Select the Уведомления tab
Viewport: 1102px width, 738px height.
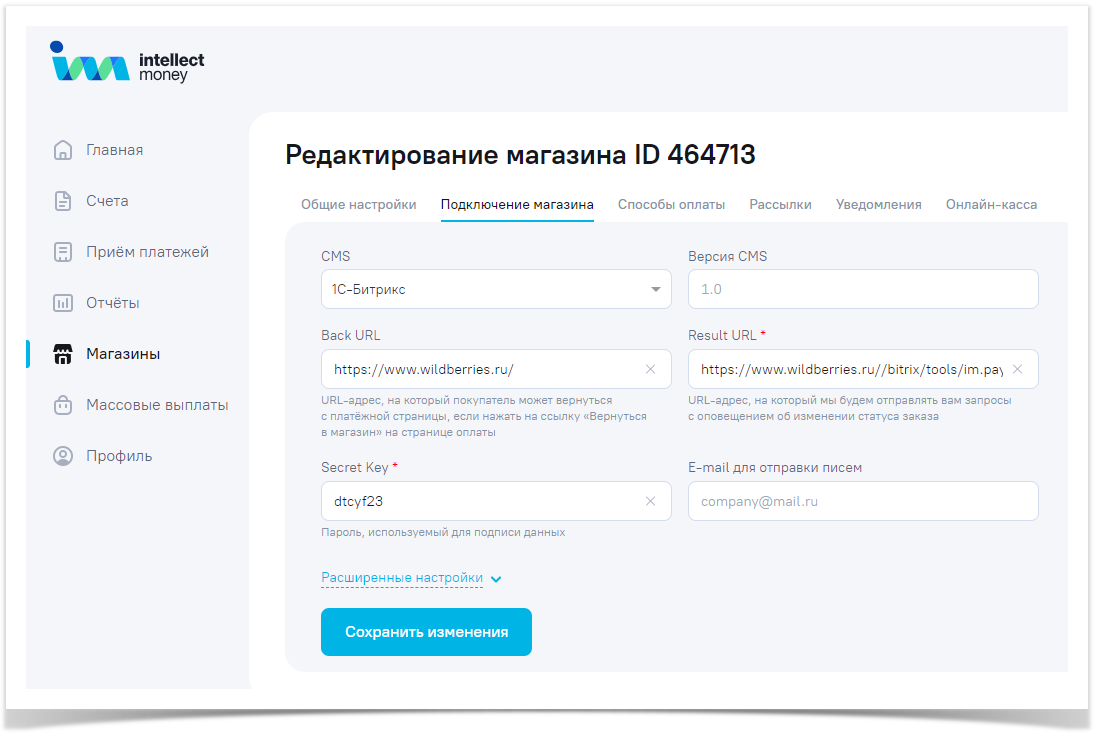[878, 204]
